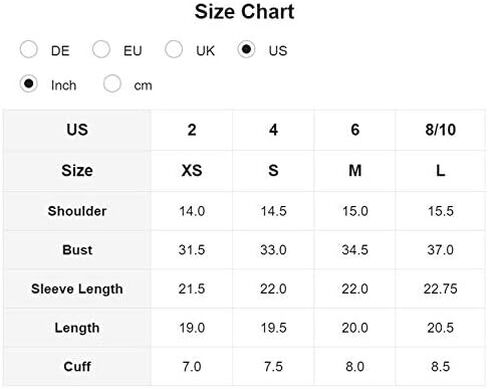Click the Size Chart heading

pyautogui.click(x=244, y=12)
